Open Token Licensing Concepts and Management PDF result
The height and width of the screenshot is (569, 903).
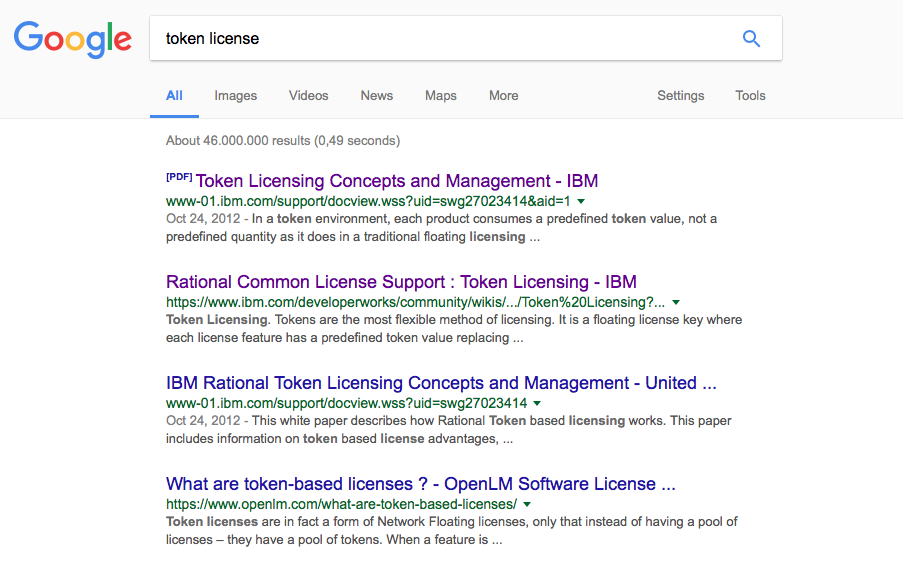tap(396, 181)
